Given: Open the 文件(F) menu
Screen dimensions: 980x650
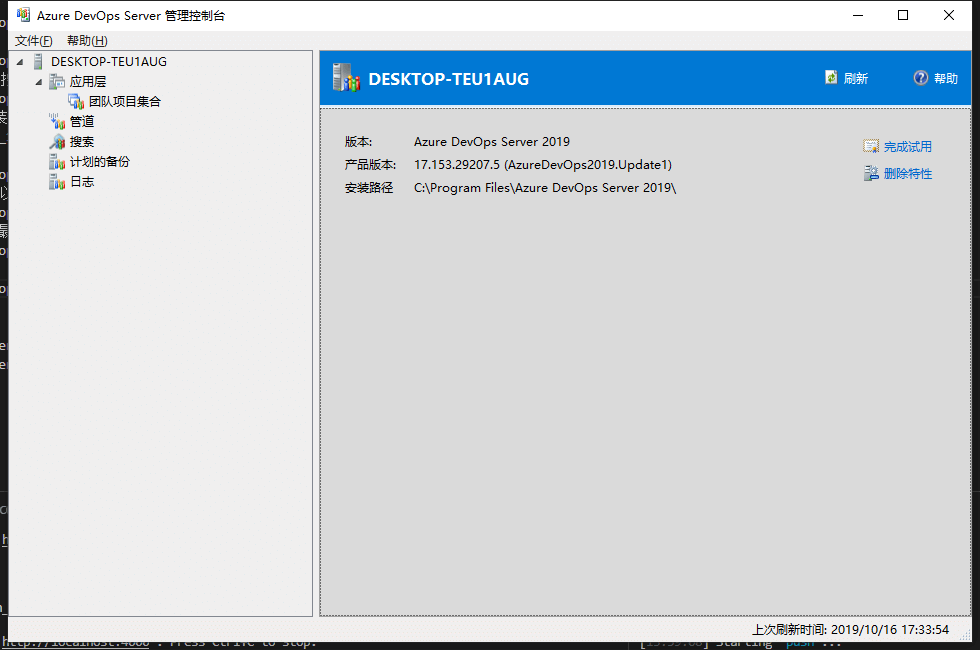Looking at the screenshot, I should pyautogui.click(x=34, y=41).
